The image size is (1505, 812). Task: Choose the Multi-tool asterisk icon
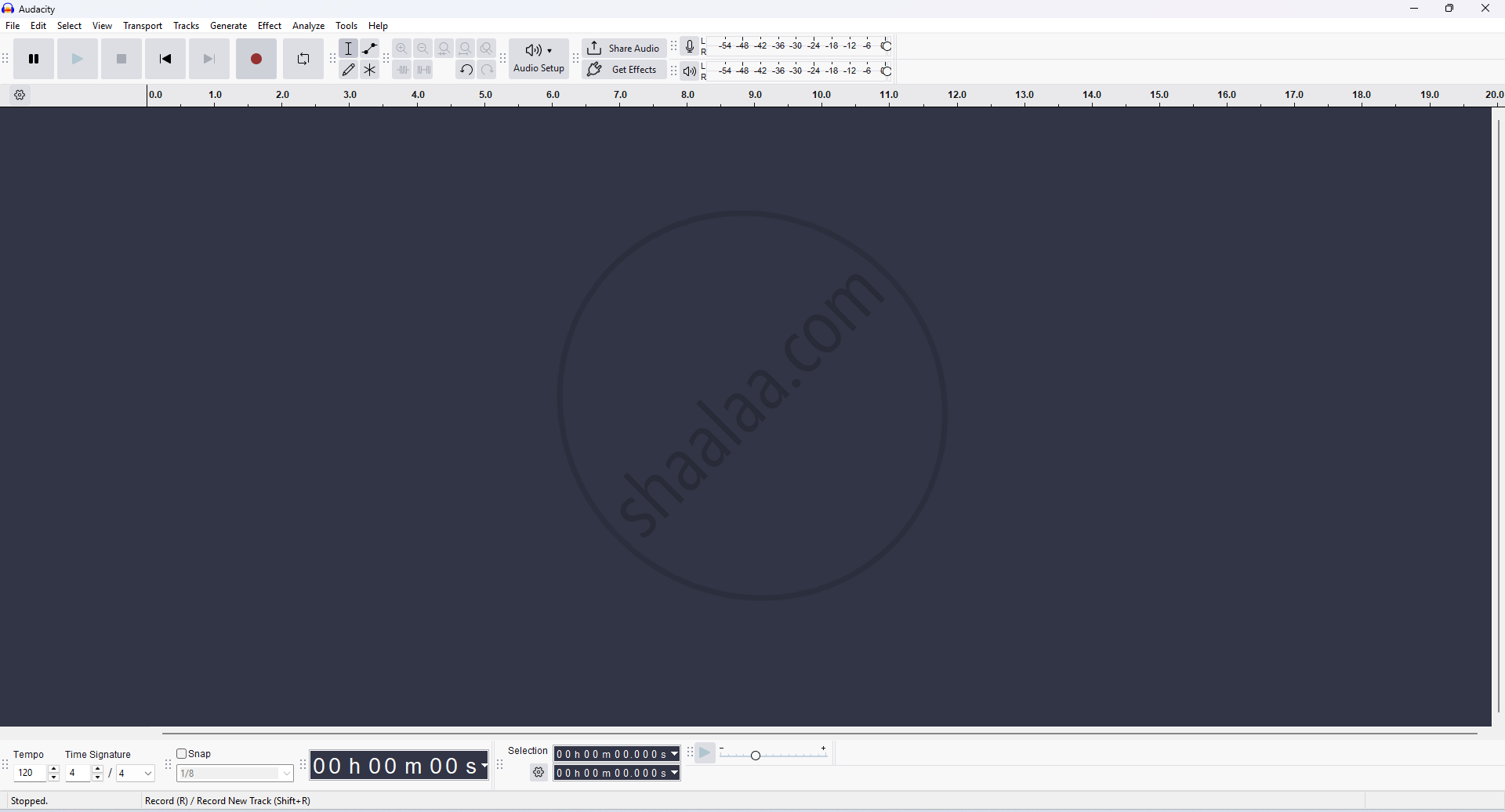[x=370, y=70]
